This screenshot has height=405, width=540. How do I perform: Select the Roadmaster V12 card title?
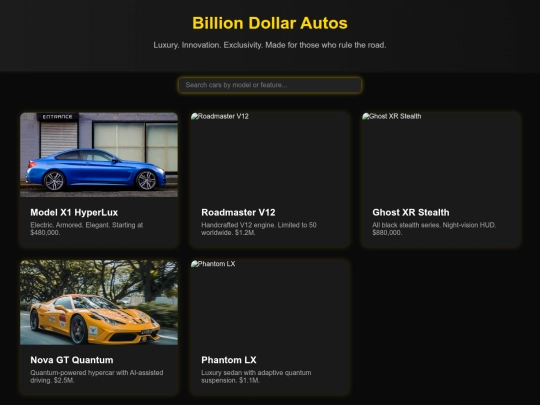click(x=238, y=212)
